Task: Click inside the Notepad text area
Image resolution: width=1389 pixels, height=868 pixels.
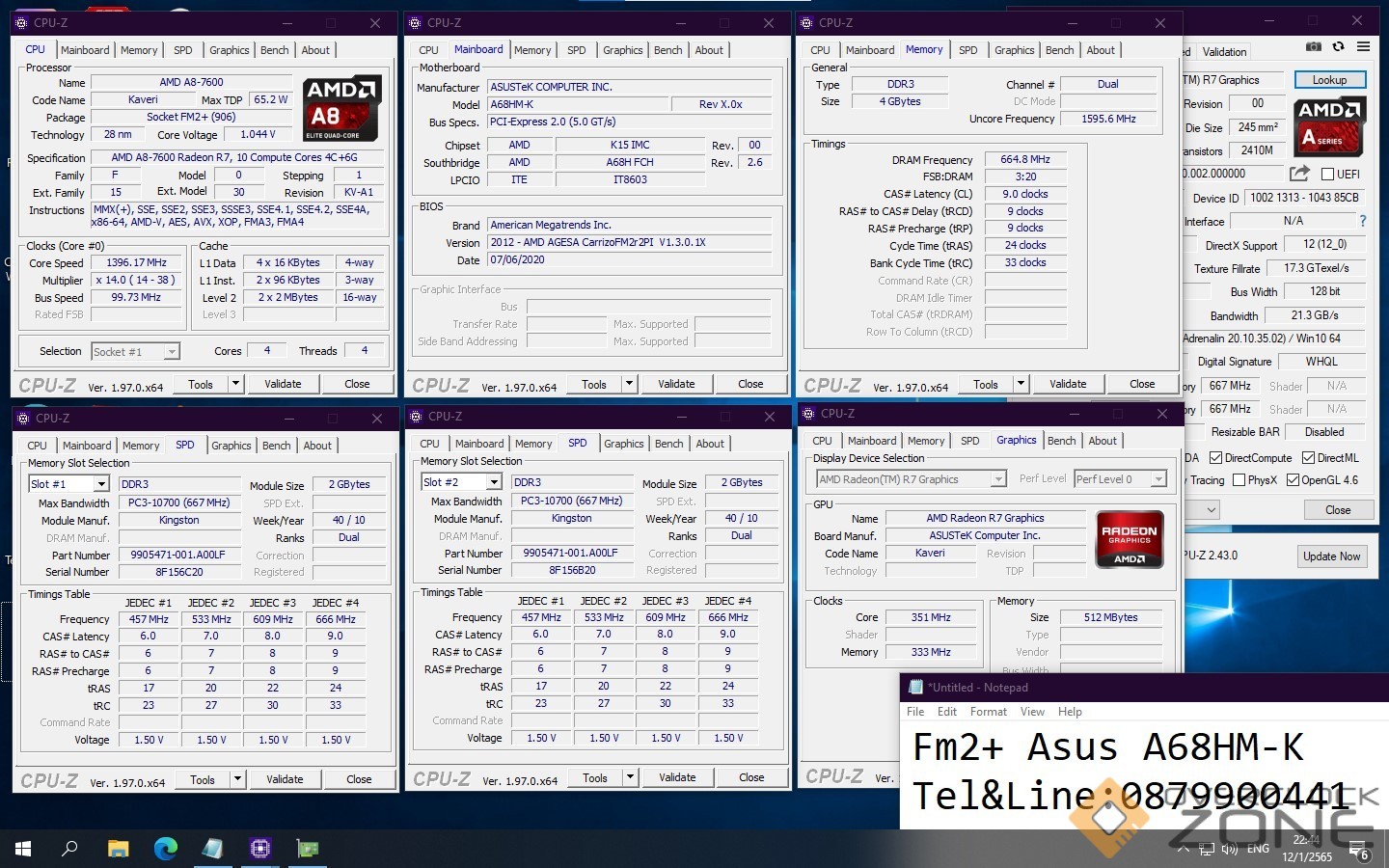Action: [x=1109, y=772]
